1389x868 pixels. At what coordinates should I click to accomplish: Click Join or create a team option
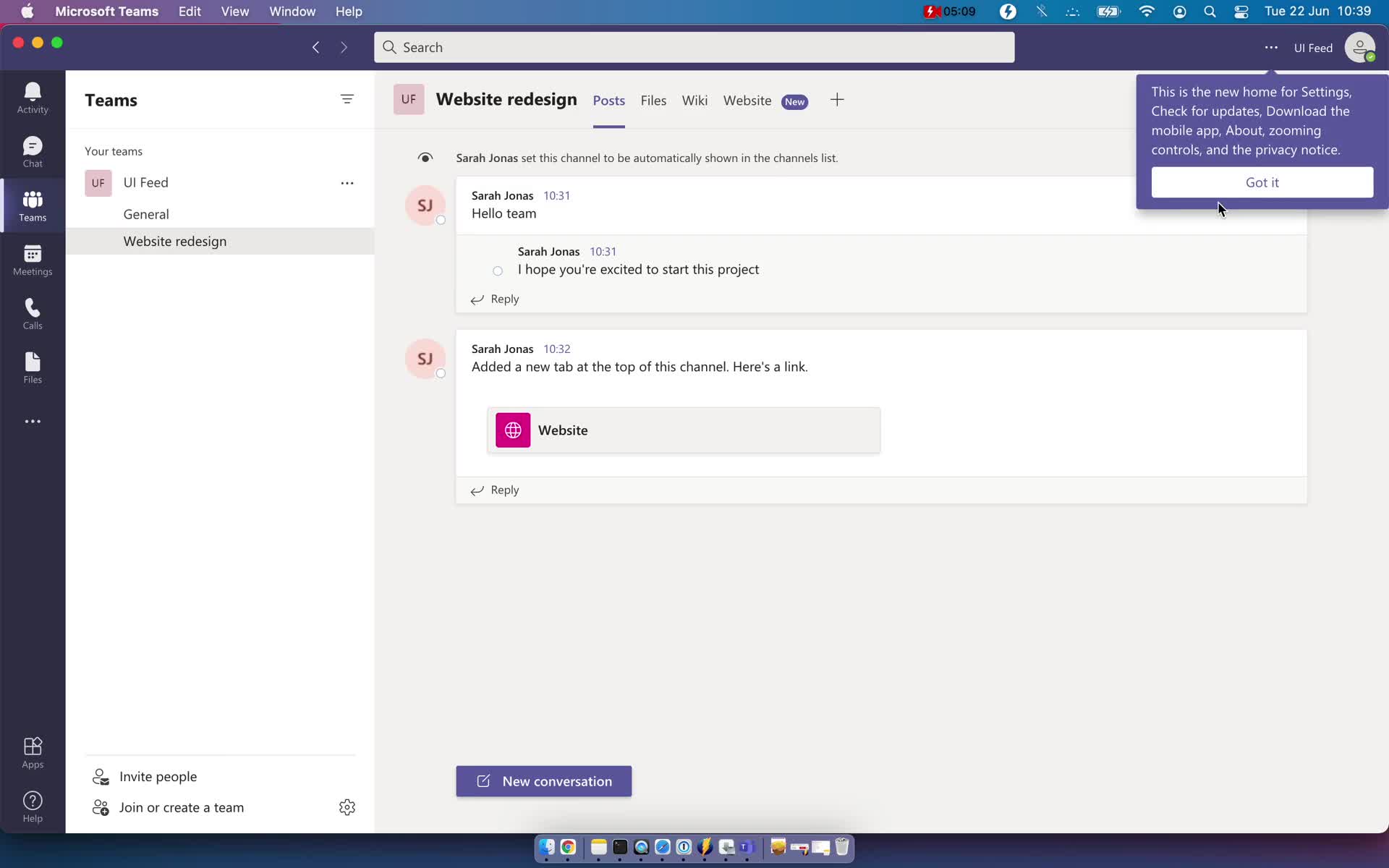181,807
